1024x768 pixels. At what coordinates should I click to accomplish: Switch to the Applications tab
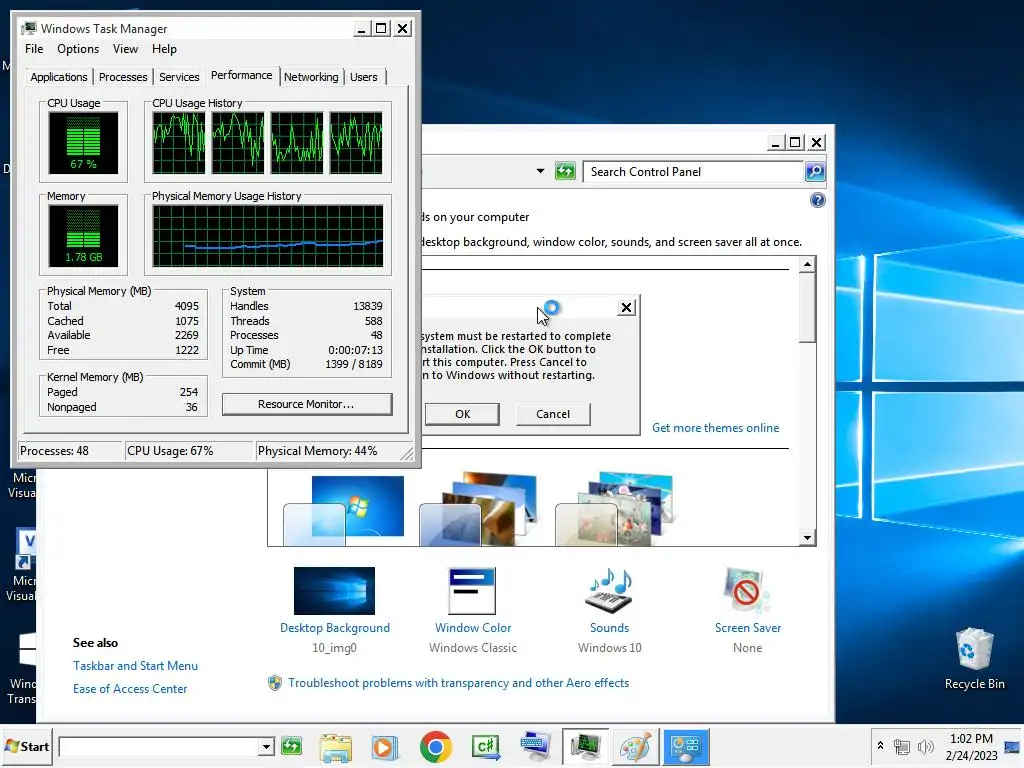click(x=59, y=77)
